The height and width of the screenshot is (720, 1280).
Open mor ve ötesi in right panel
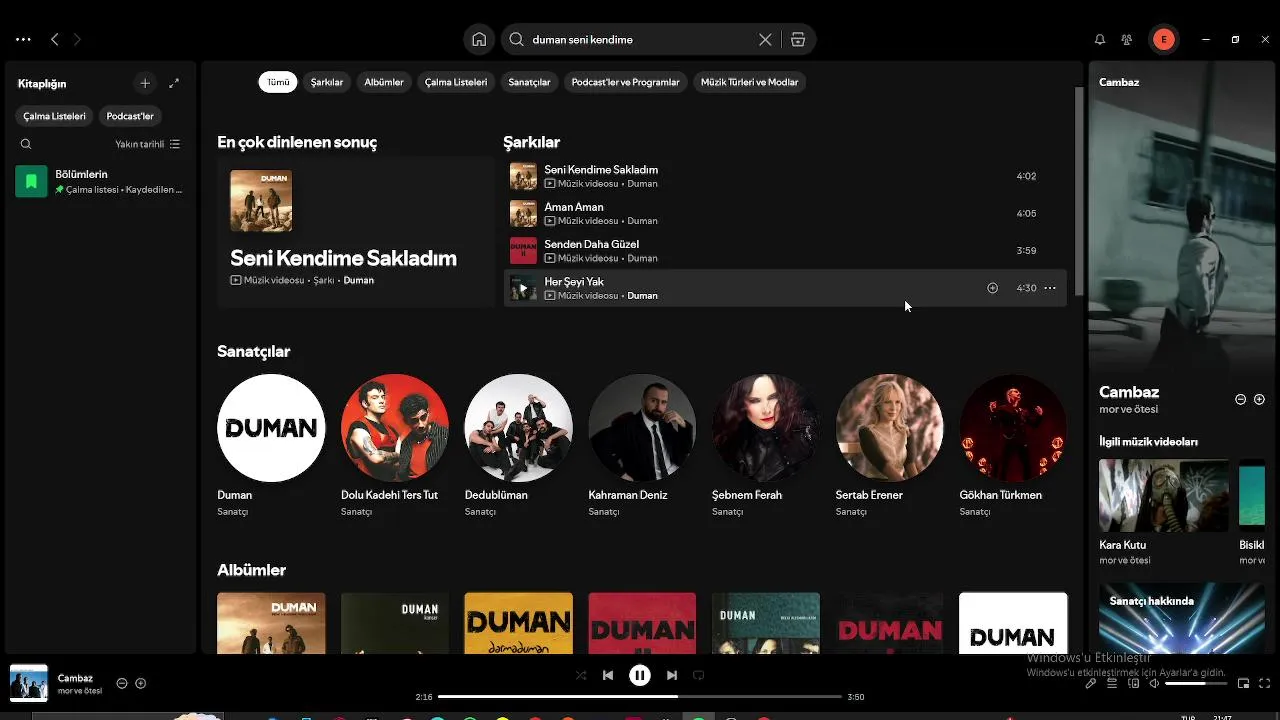point(1128,410)
